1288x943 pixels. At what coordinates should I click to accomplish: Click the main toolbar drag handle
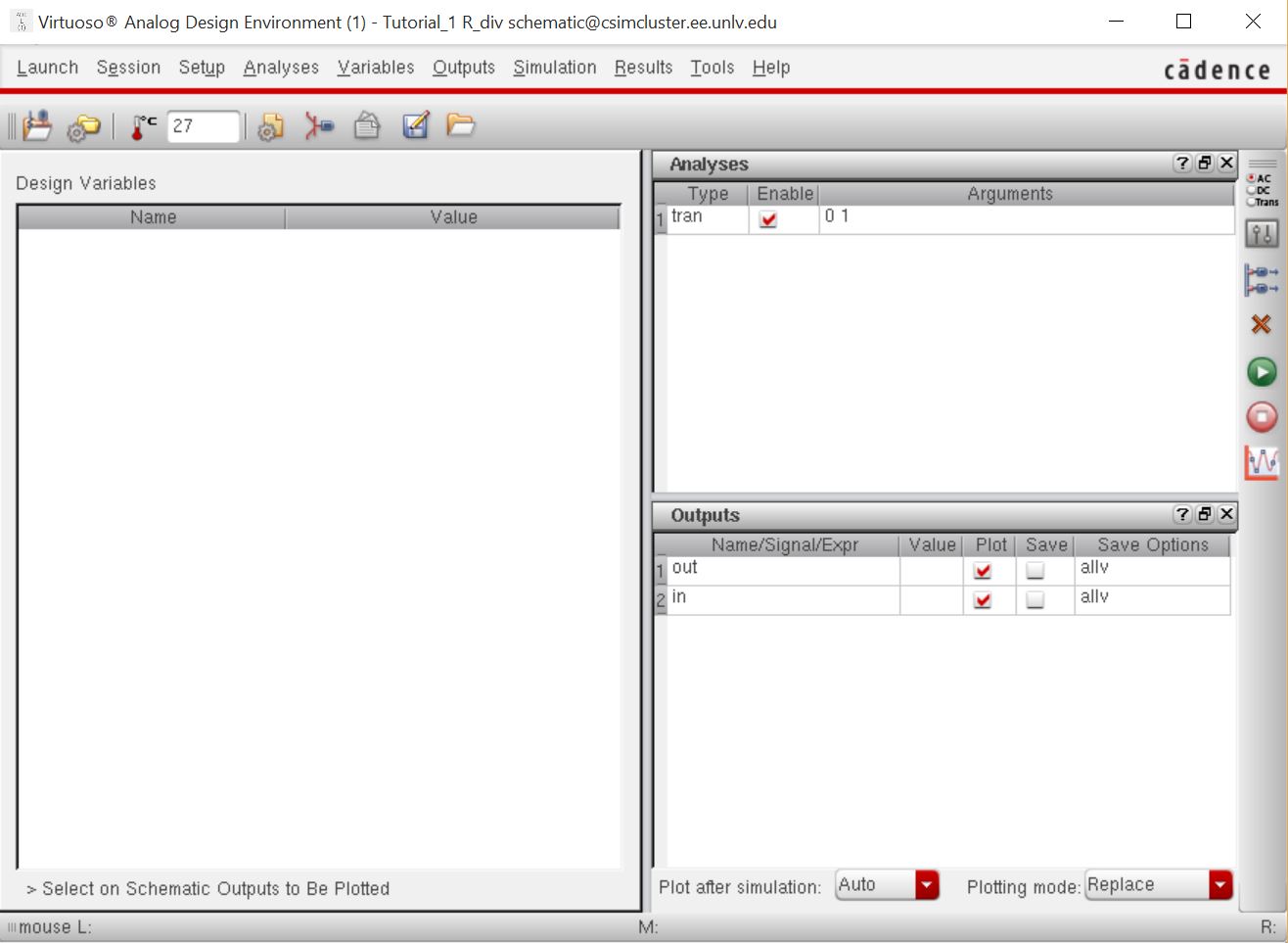click(x=13, y=126)
